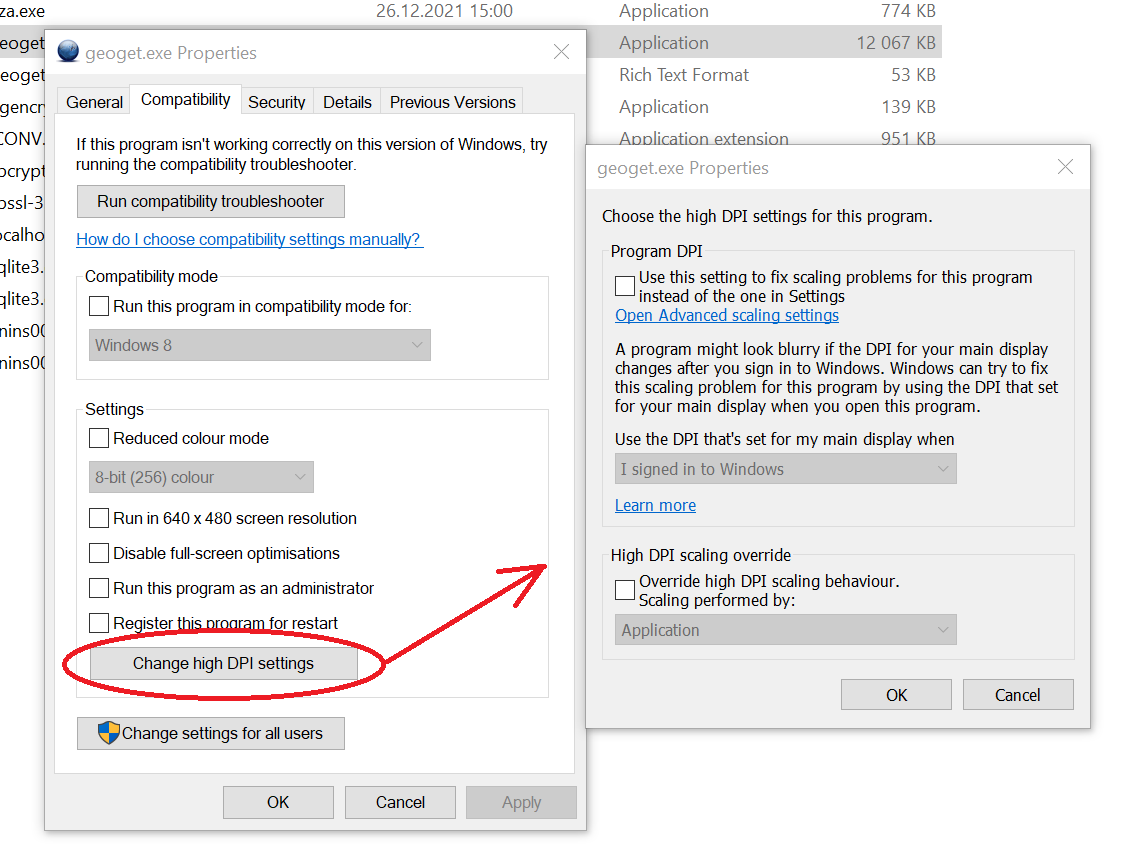Cancel the high DPI settings dialog
Screen dimensions: 1132x855
coord(1018,695)
